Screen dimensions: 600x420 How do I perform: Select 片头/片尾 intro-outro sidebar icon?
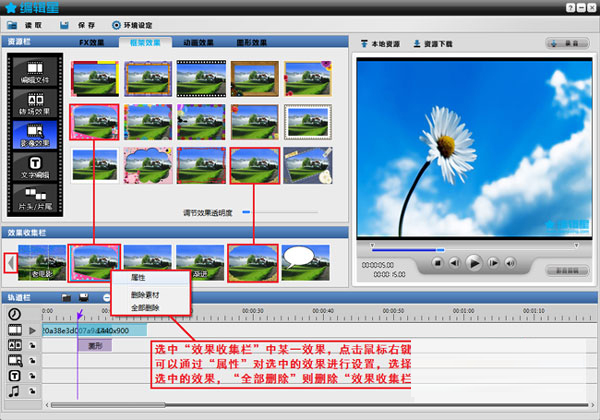pyautogui.click(x=35, y=199)
